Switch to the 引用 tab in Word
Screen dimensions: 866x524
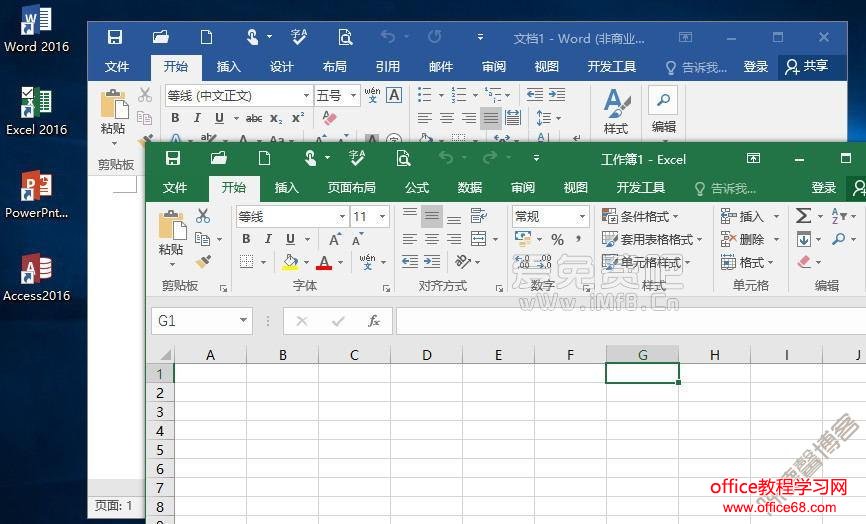pyautogui.click(x=388, y=67)
